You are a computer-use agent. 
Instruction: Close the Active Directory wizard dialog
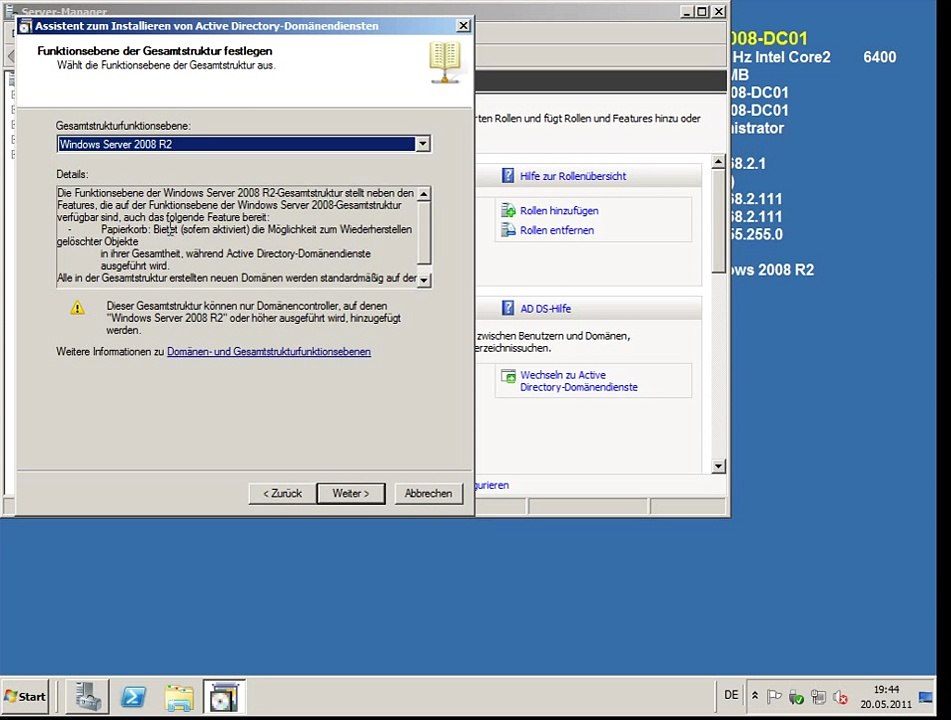pyautogui.click(x=463, y=25)
